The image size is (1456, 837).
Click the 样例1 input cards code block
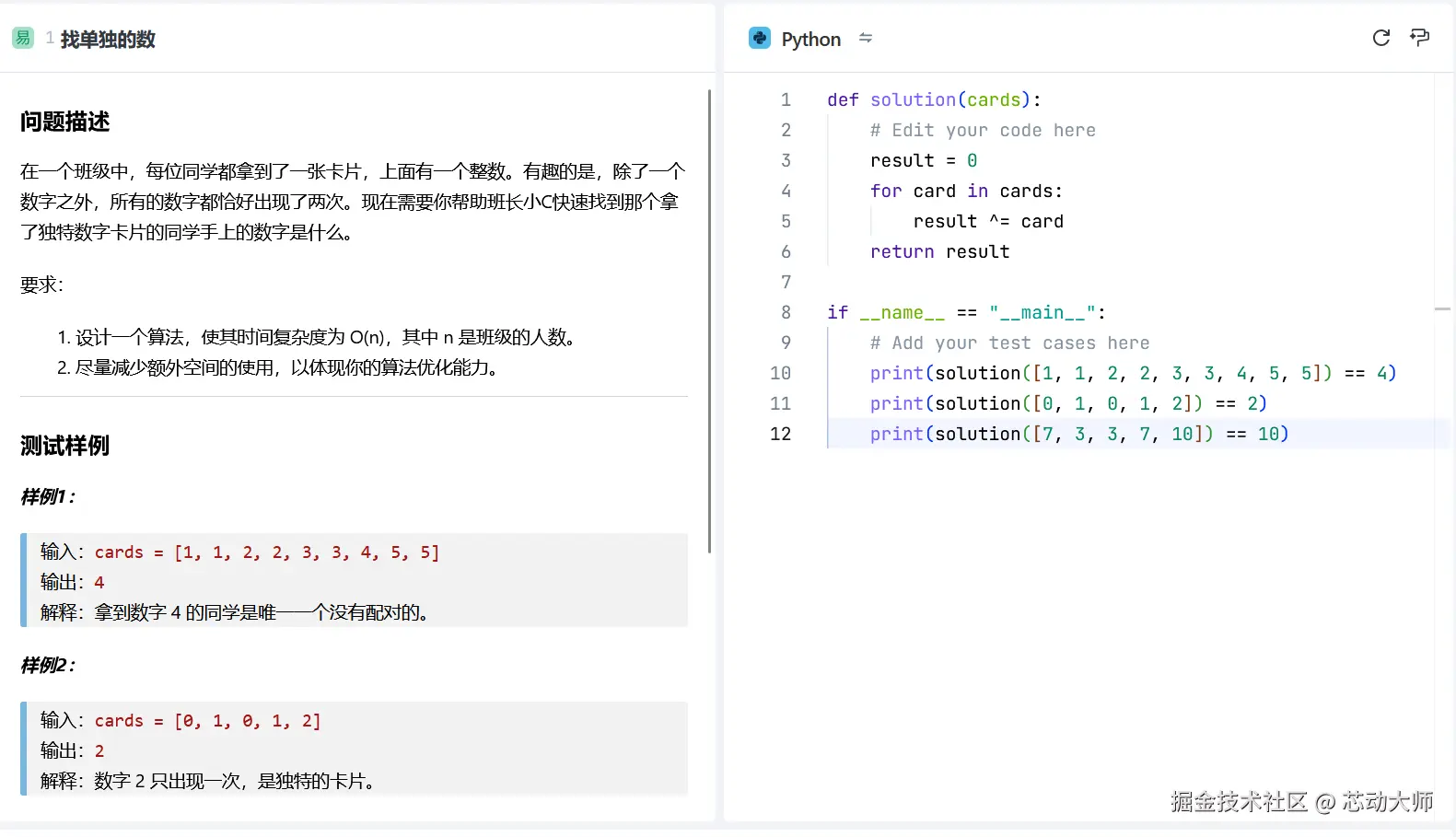tap(266, 552)
